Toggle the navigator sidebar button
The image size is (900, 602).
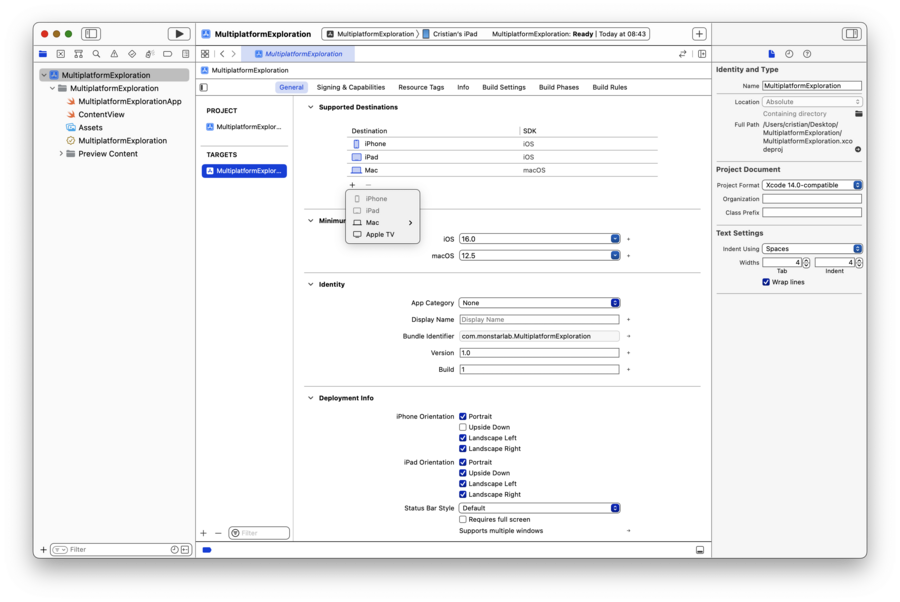tap(91, 34)
